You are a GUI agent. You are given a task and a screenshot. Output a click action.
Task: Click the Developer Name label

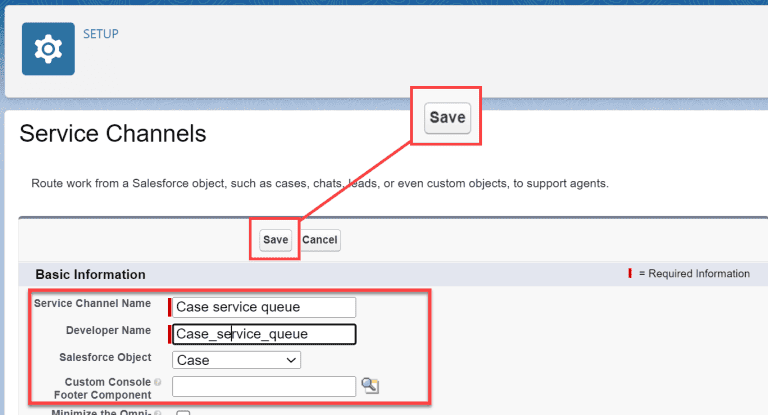[x=108, y=330]
